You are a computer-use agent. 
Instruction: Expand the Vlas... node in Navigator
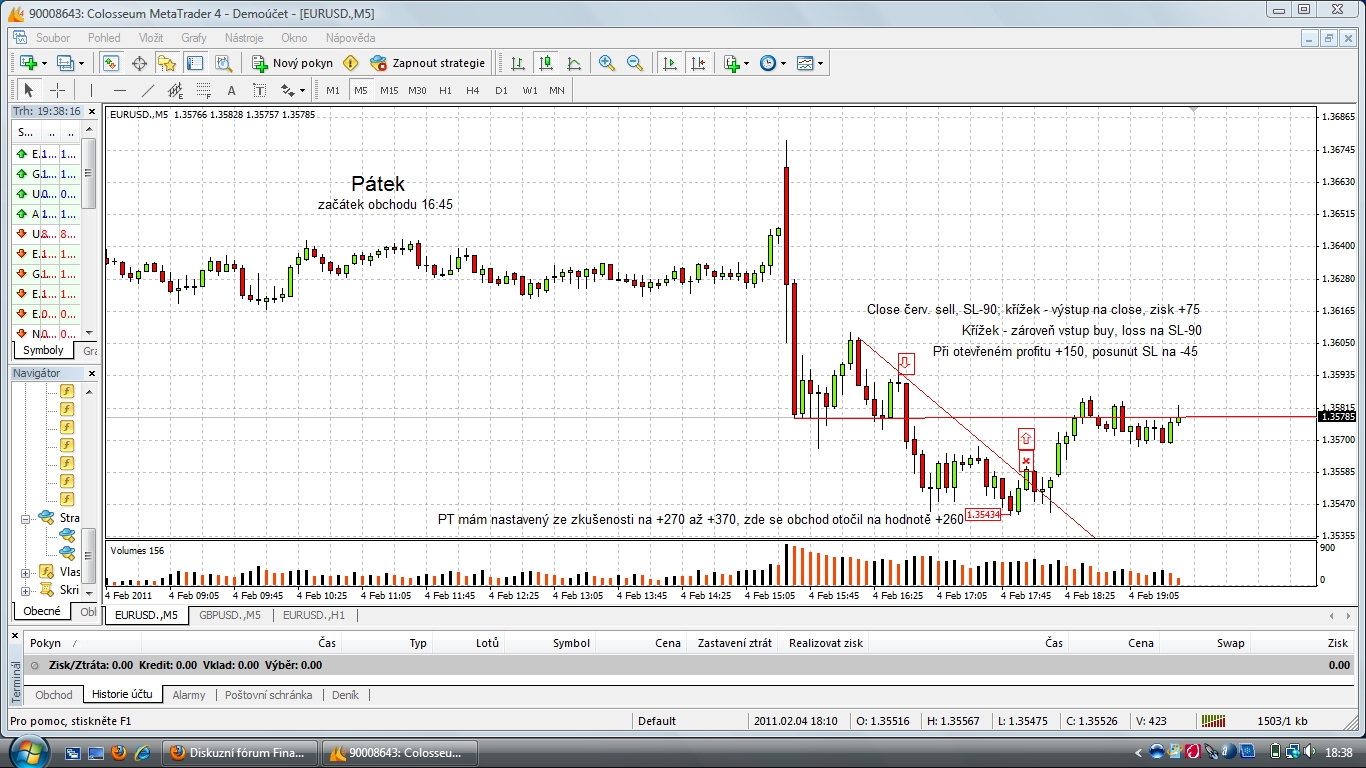tap(26, 573)
